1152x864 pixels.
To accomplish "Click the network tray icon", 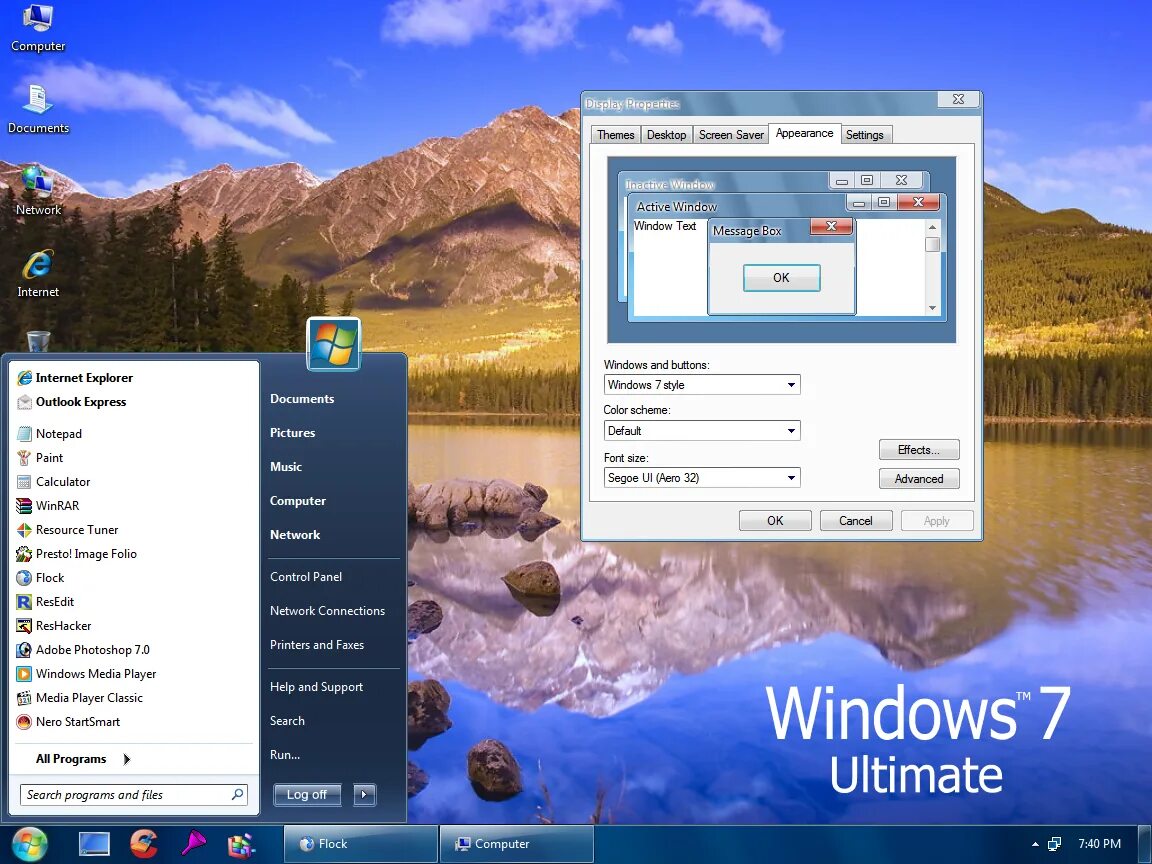I will (x=1054, y=844).
